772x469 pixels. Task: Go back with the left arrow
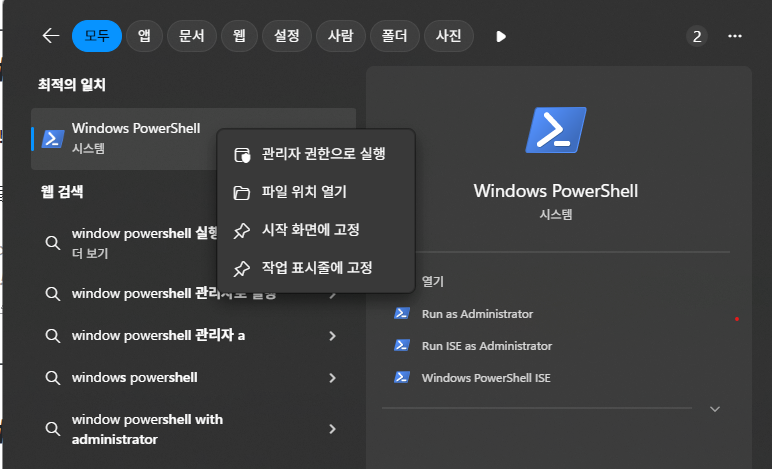tap(51, 36)
